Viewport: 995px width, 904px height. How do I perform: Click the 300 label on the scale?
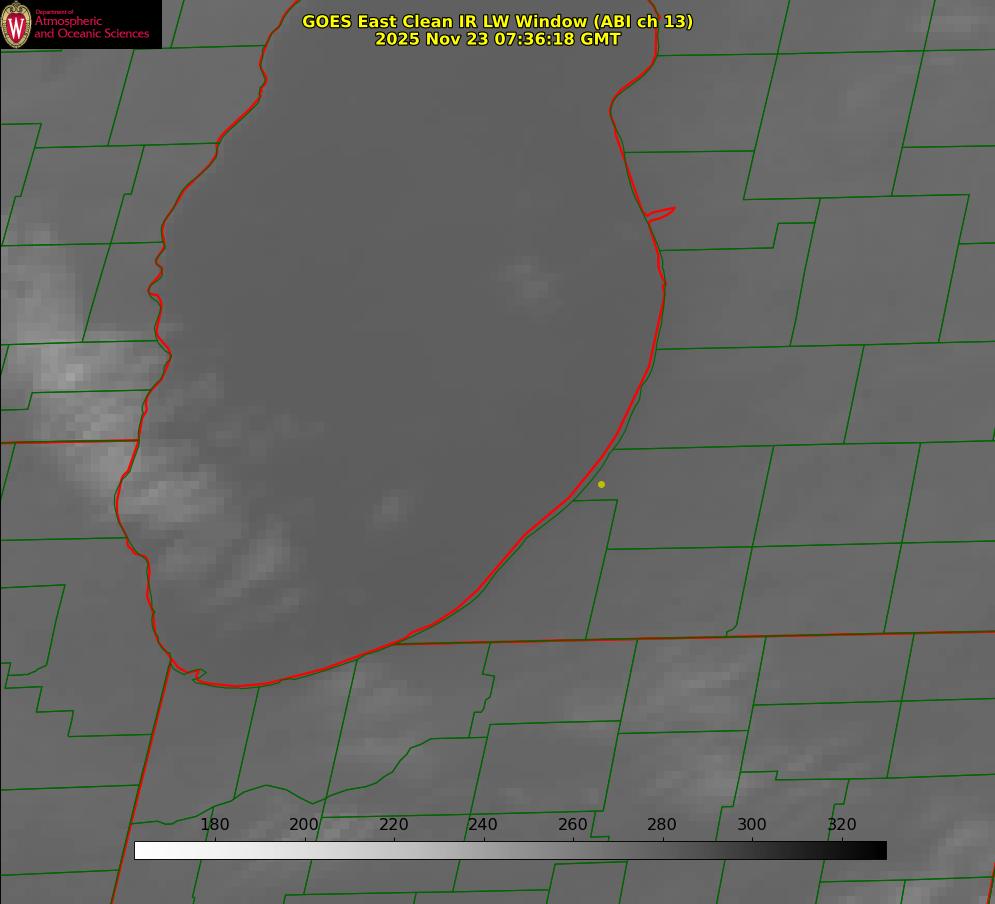[x=752, y=825]
